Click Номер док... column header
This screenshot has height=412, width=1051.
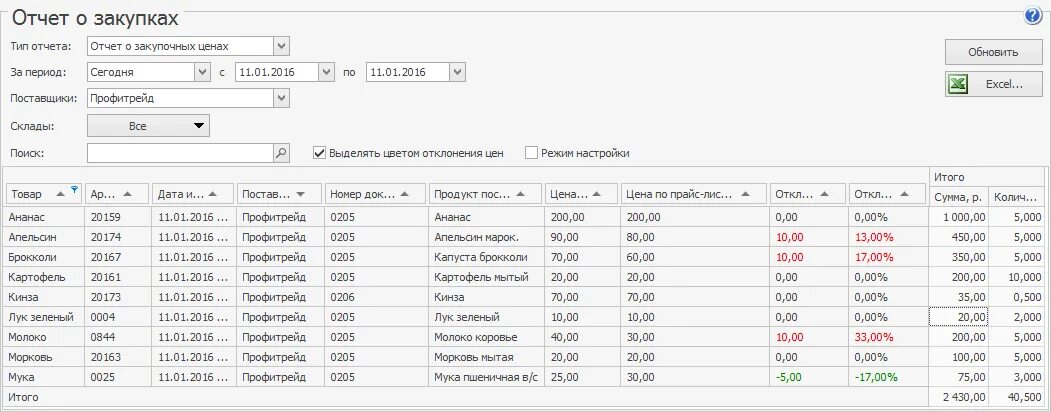[x=375, y=194]
